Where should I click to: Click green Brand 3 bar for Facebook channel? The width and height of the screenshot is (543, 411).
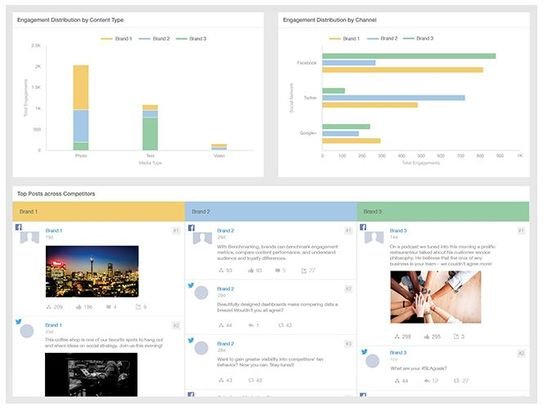[x=409, y=56]
